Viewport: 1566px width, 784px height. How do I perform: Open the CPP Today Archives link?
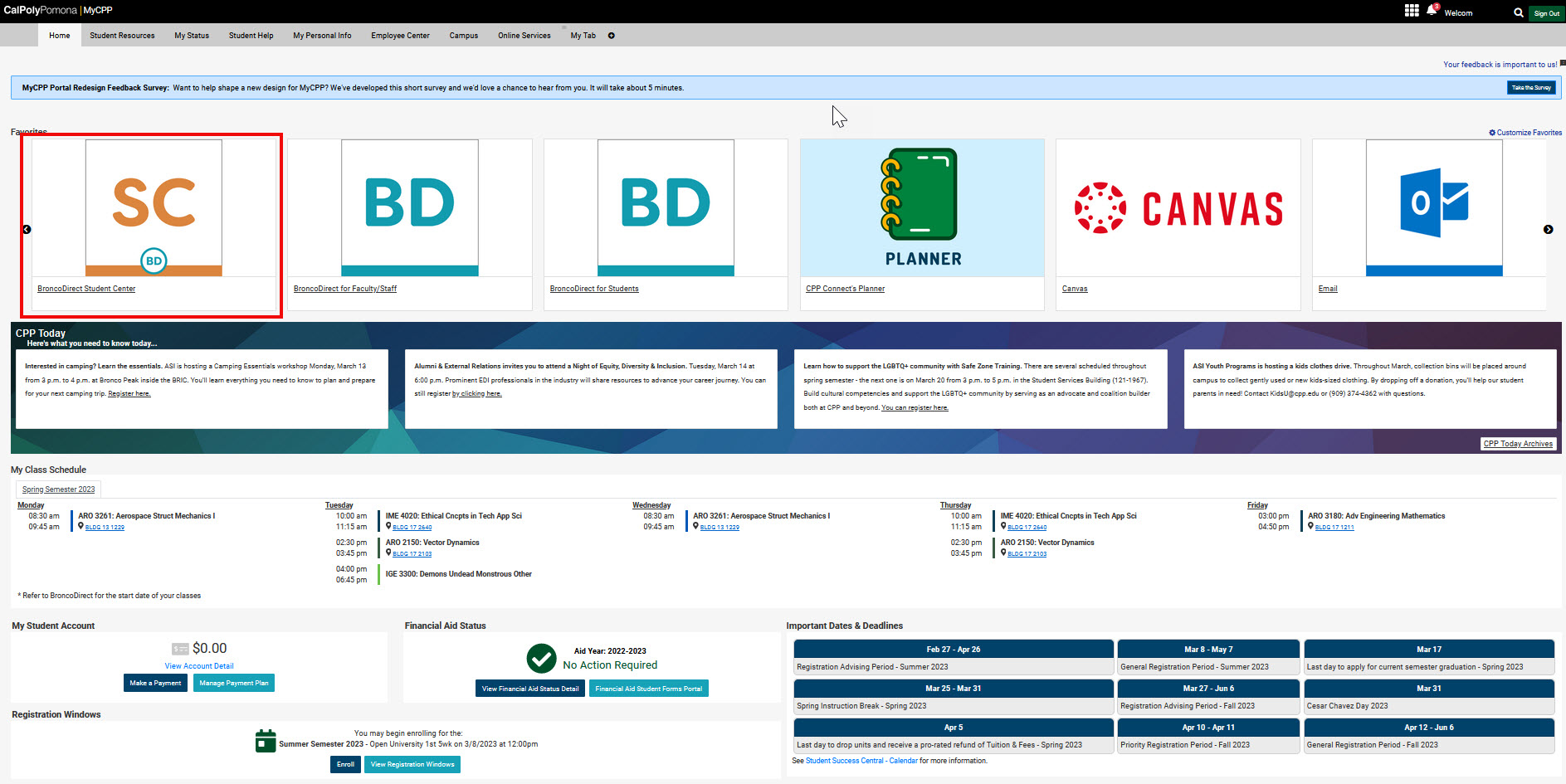1518,444
